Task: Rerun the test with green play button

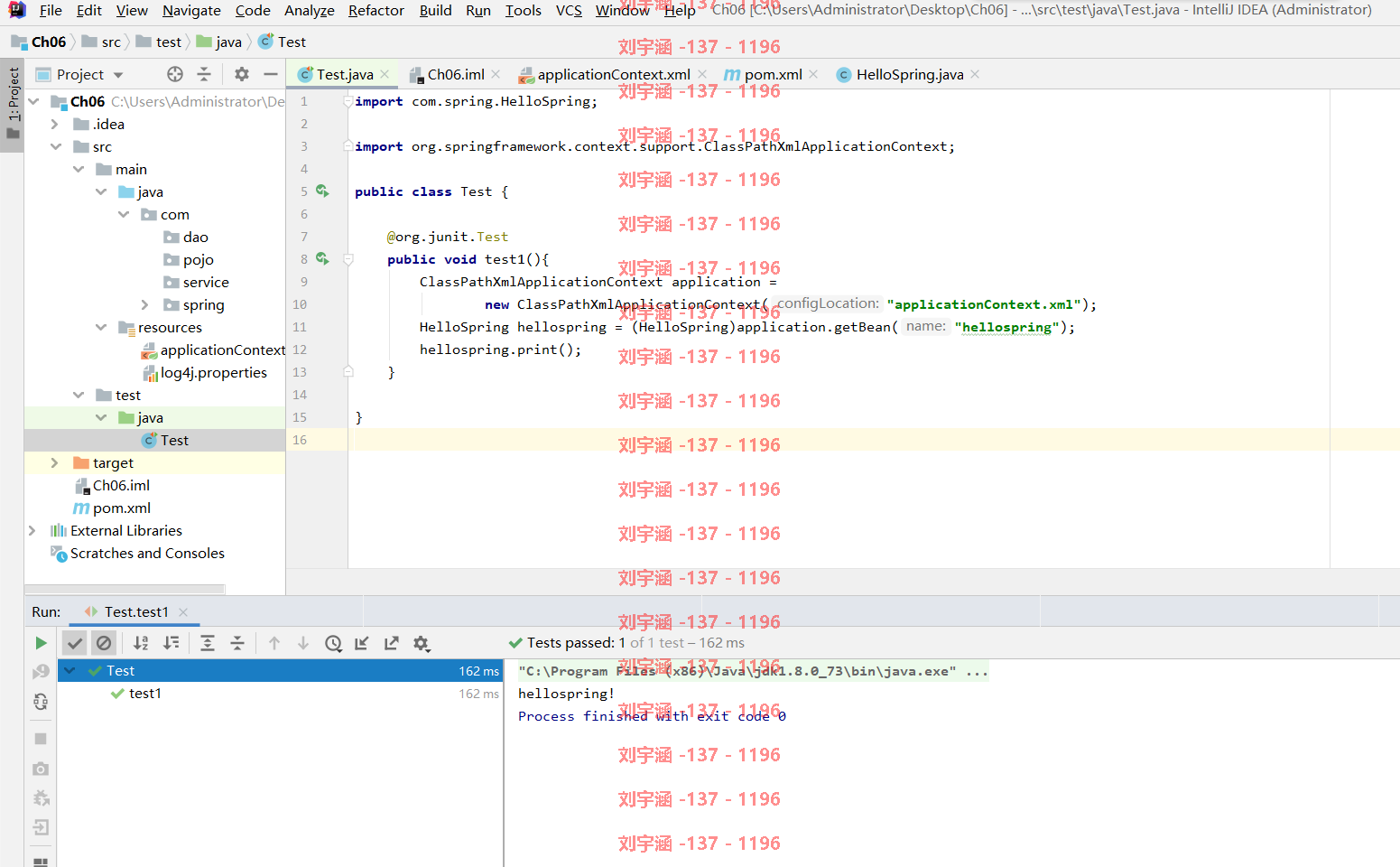Action: tap(41, 643)
